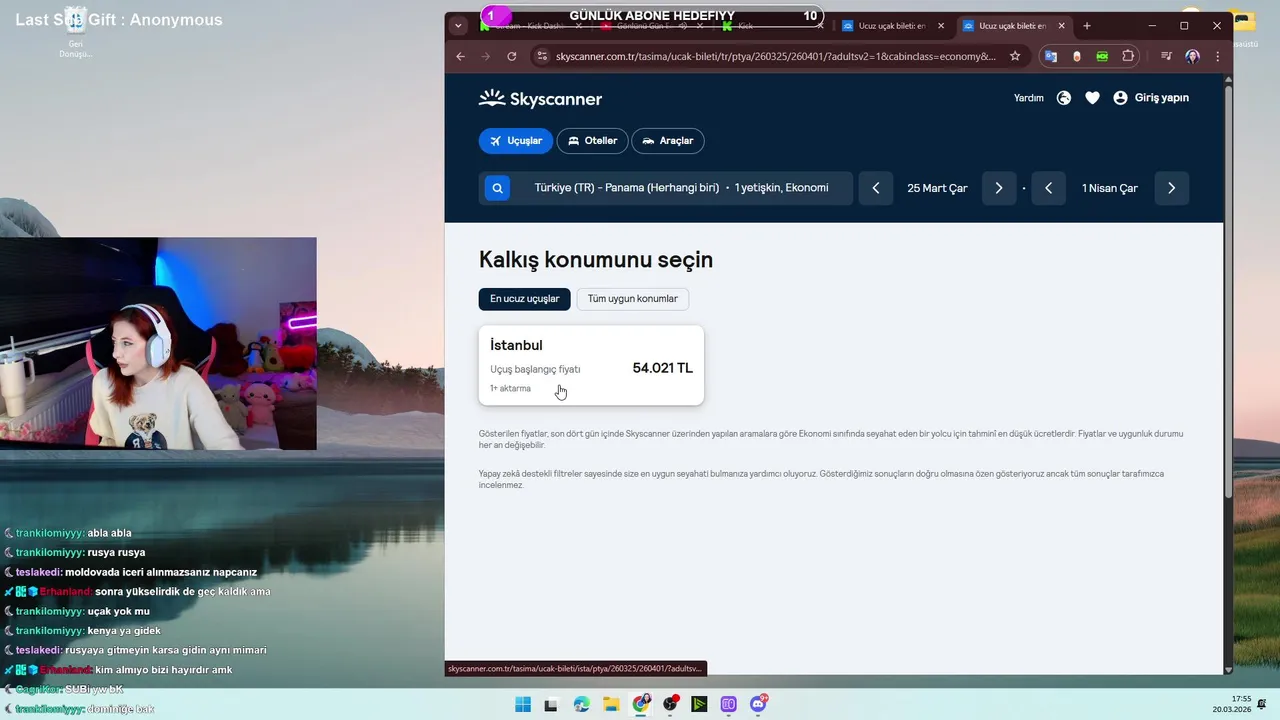The height and width of the screenshot is (720, 1280).
Task: Open the Geri Dönüşüm desktop icon
Action: pyautogui.click(x=75, y=32)
